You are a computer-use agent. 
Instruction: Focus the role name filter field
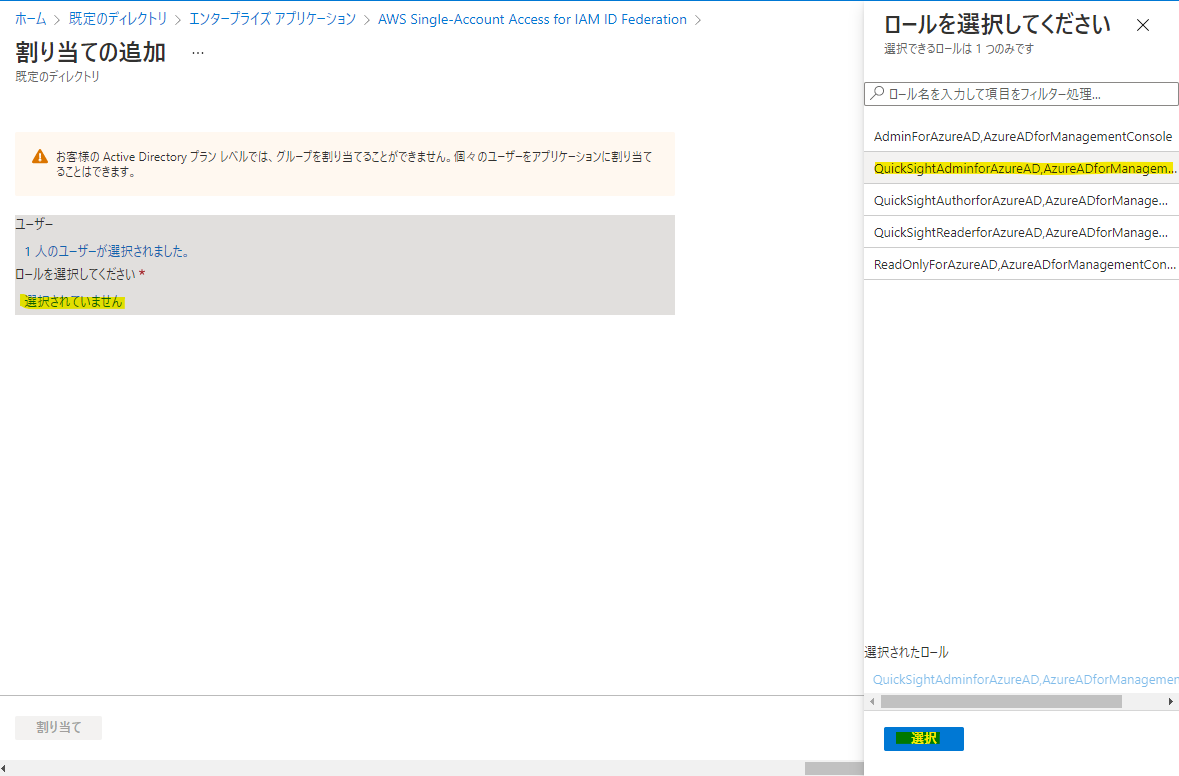click(1021, 94)
